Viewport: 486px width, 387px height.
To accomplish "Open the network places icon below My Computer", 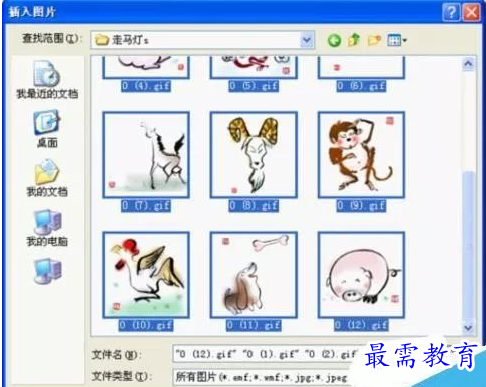I will (x=48, y=271).
